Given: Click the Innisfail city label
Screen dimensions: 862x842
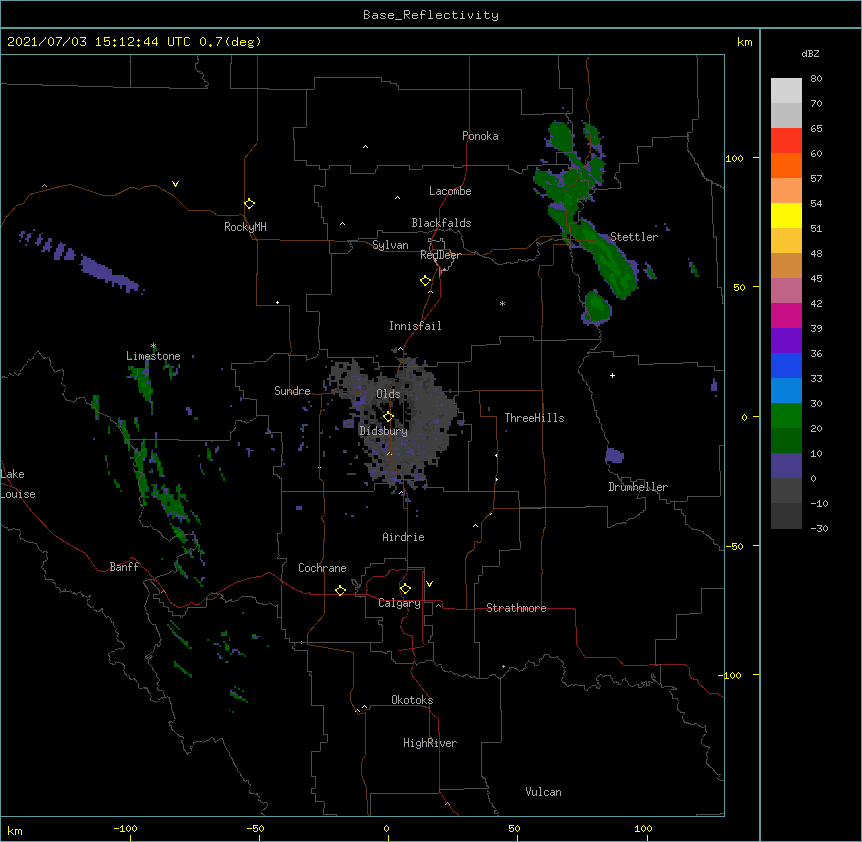Looking at the screenshot, I should click(x=415, y=326).
